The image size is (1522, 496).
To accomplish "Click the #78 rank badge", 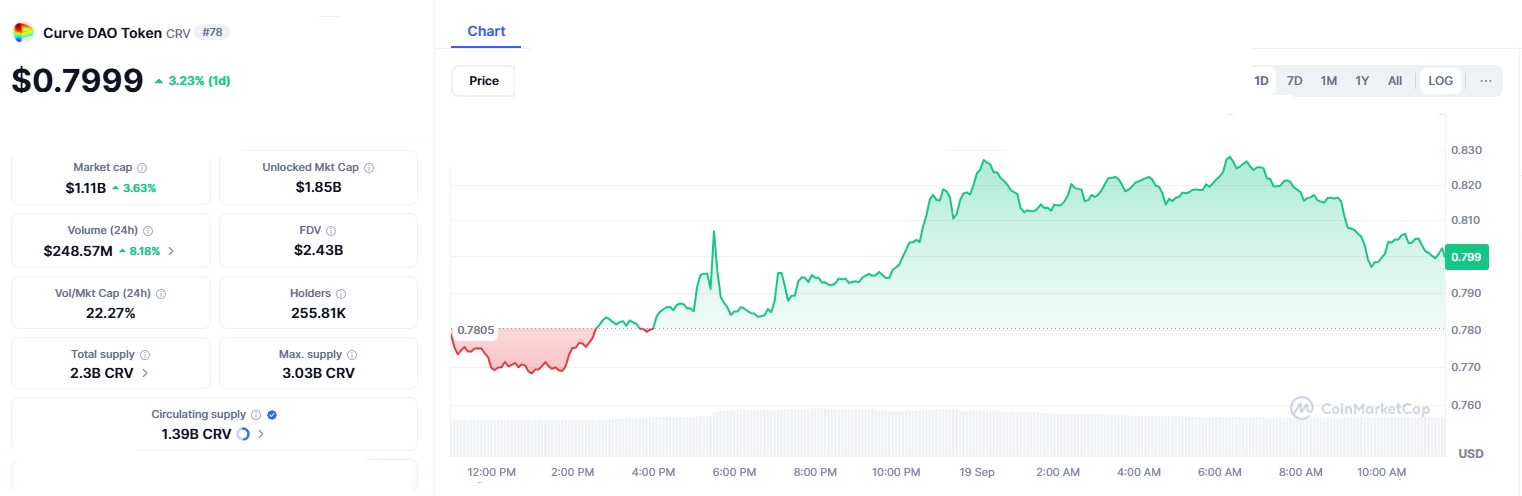I will pos(214,32).
